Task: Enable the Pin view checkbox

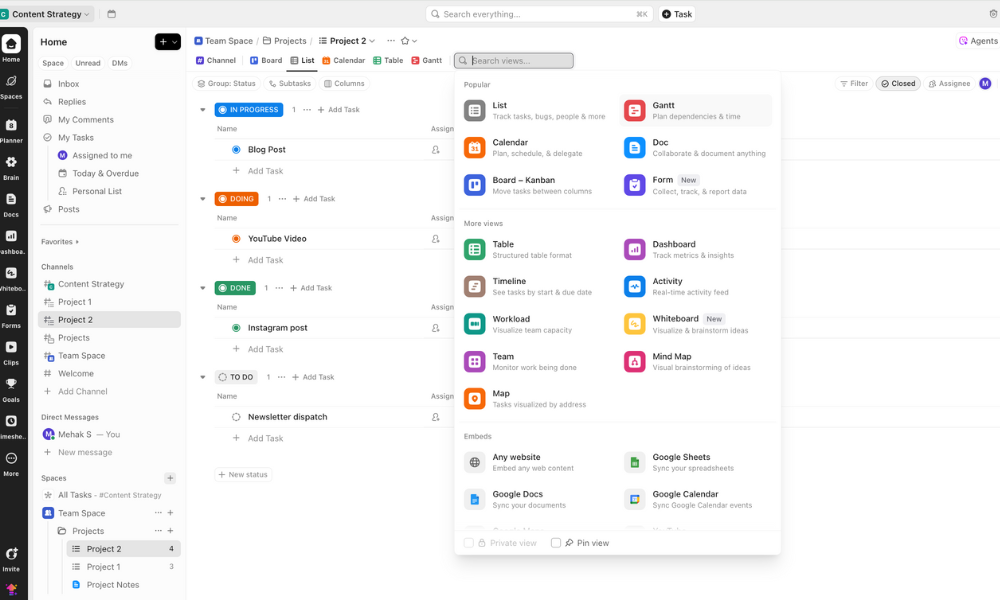Action: coord(556,543)
